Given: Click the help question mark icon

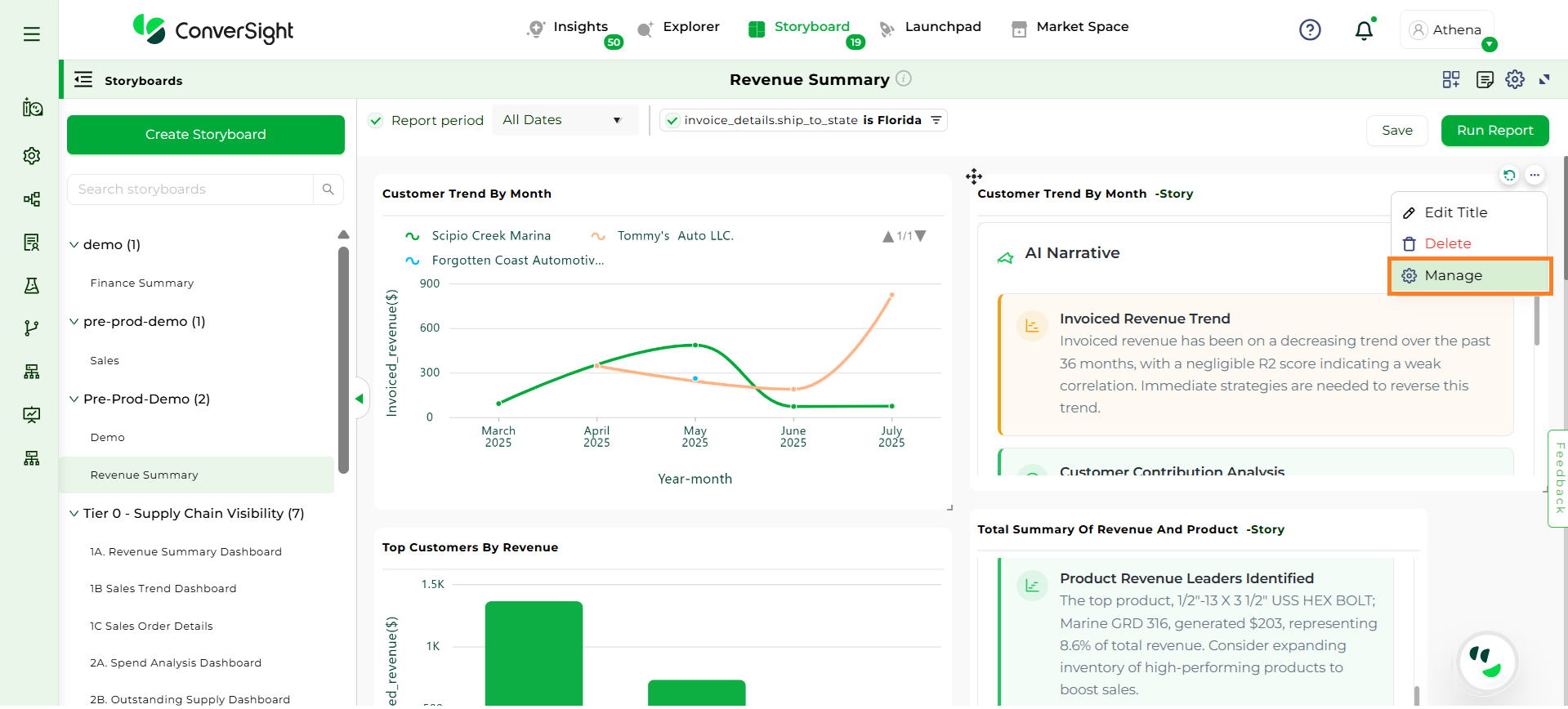Looking at the screenshot, I should [1310, 30].
